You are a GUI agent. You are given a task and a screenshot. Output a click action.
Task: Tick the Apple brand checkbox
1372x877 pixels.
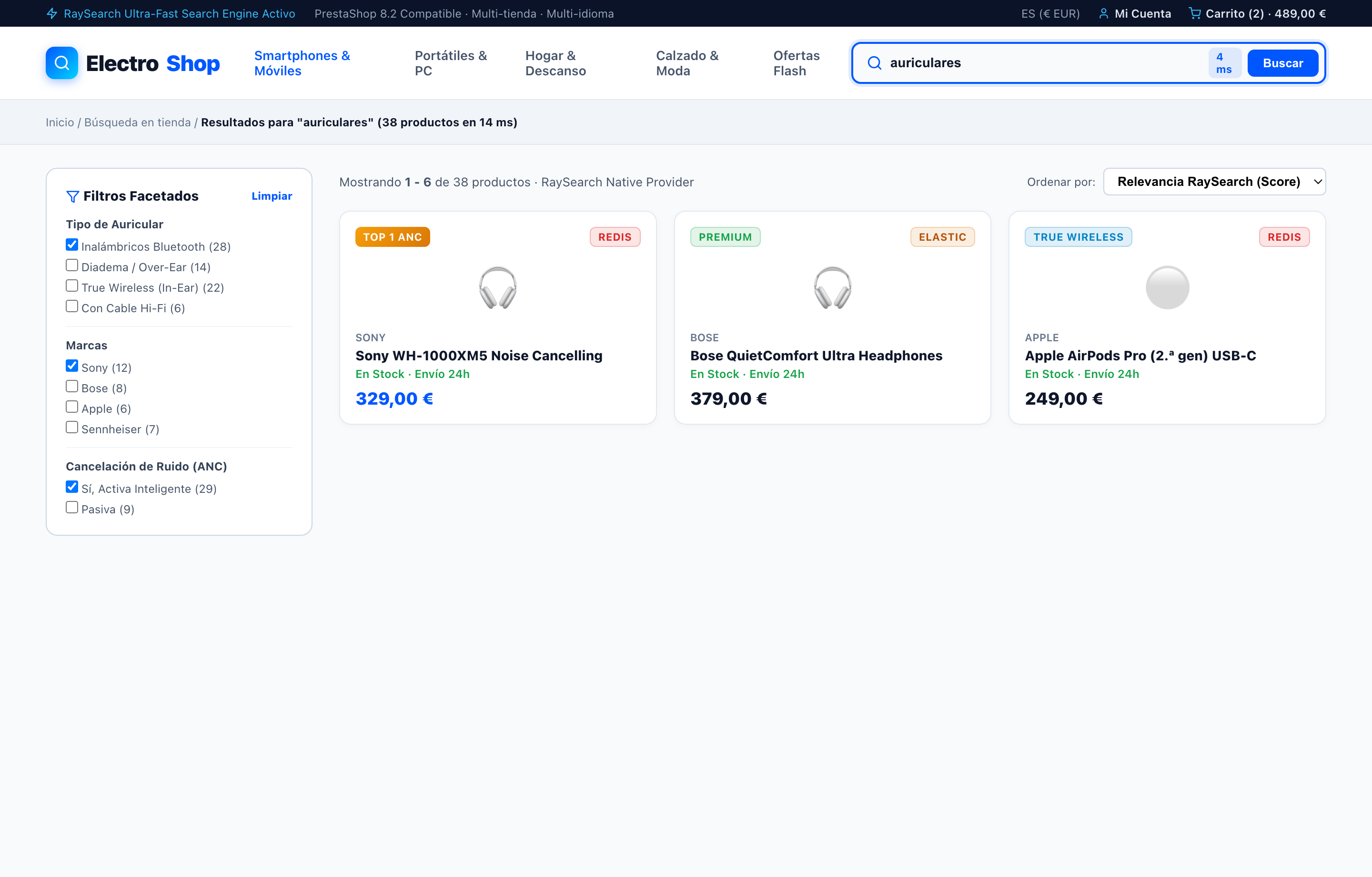[72, 407]
